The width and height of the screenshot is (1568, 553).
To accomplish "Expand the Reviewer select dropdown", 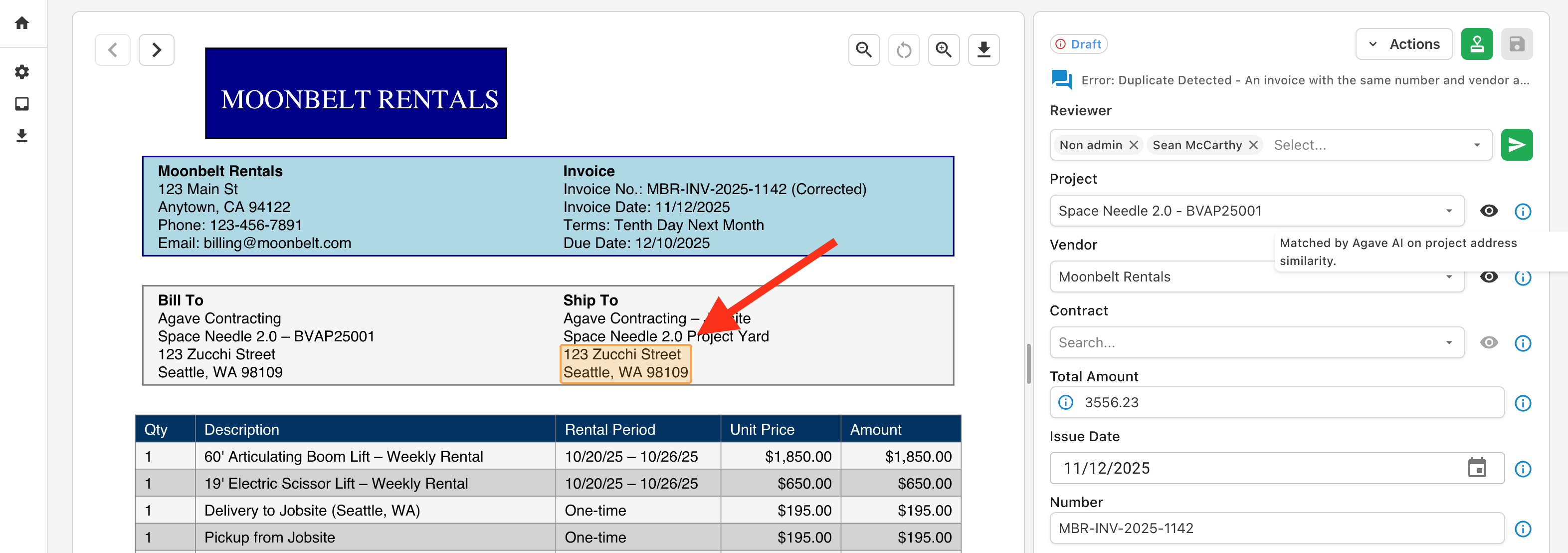I will tap(1477, 145).
